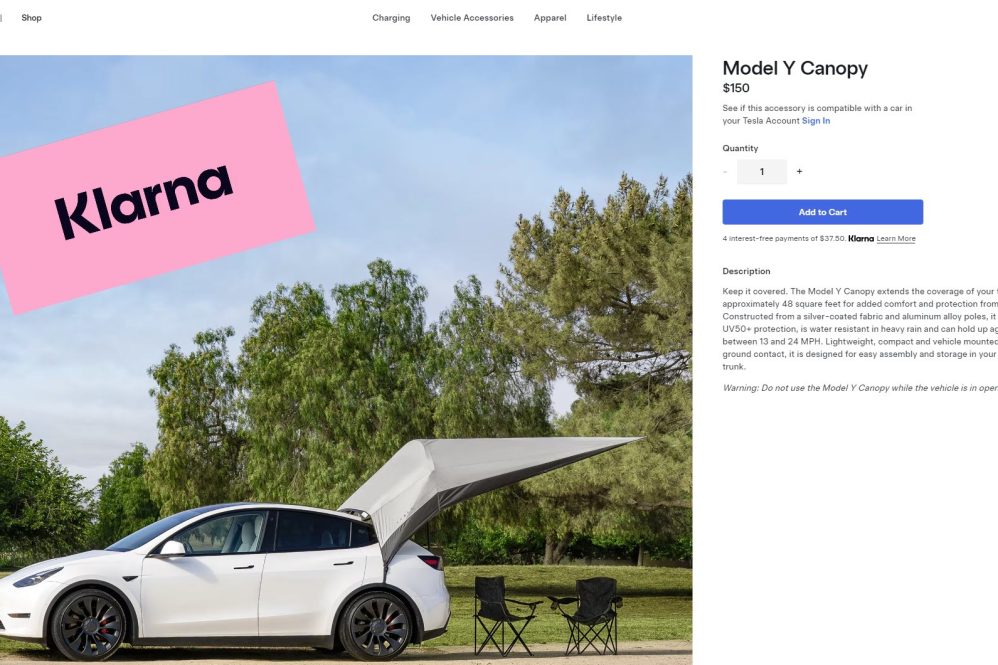Click the Quantity label

coord(740,148)
